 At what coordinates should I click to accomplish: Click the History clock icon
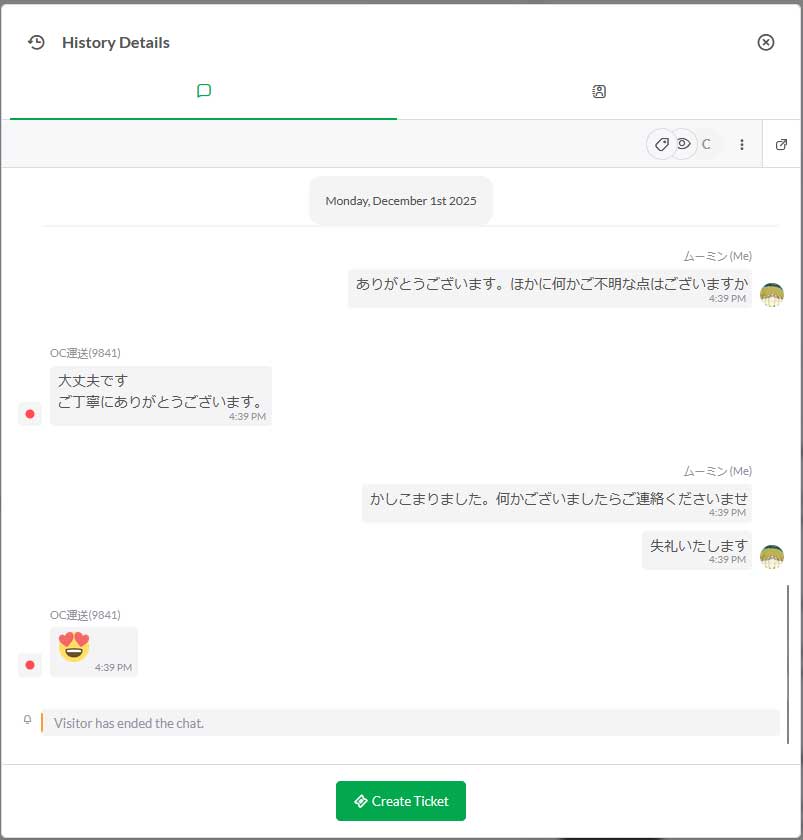[37, 42]
